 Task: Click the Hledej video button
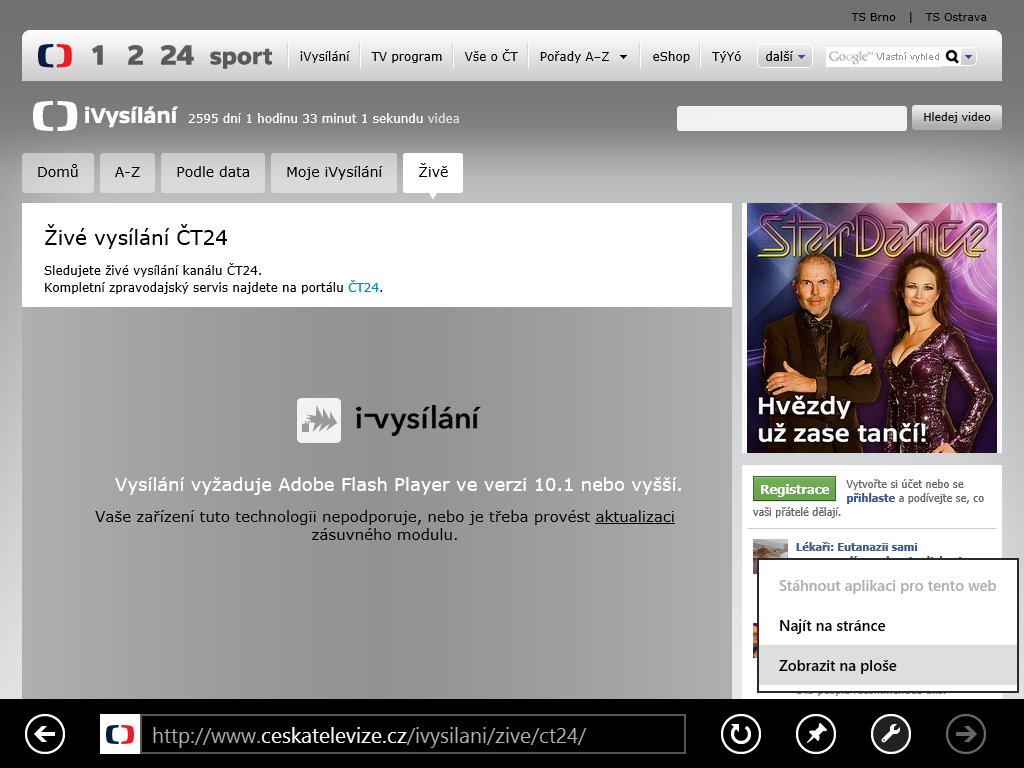pyautogui.click(x=957, y=117)
